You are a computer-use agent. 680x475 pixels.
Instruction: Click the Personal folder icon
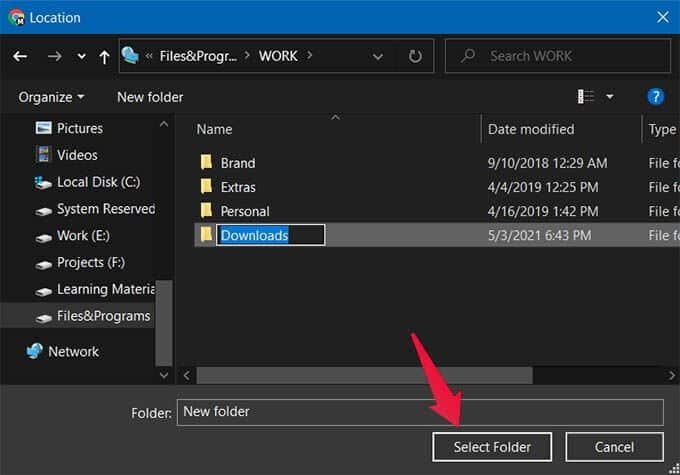pos(206,210)
